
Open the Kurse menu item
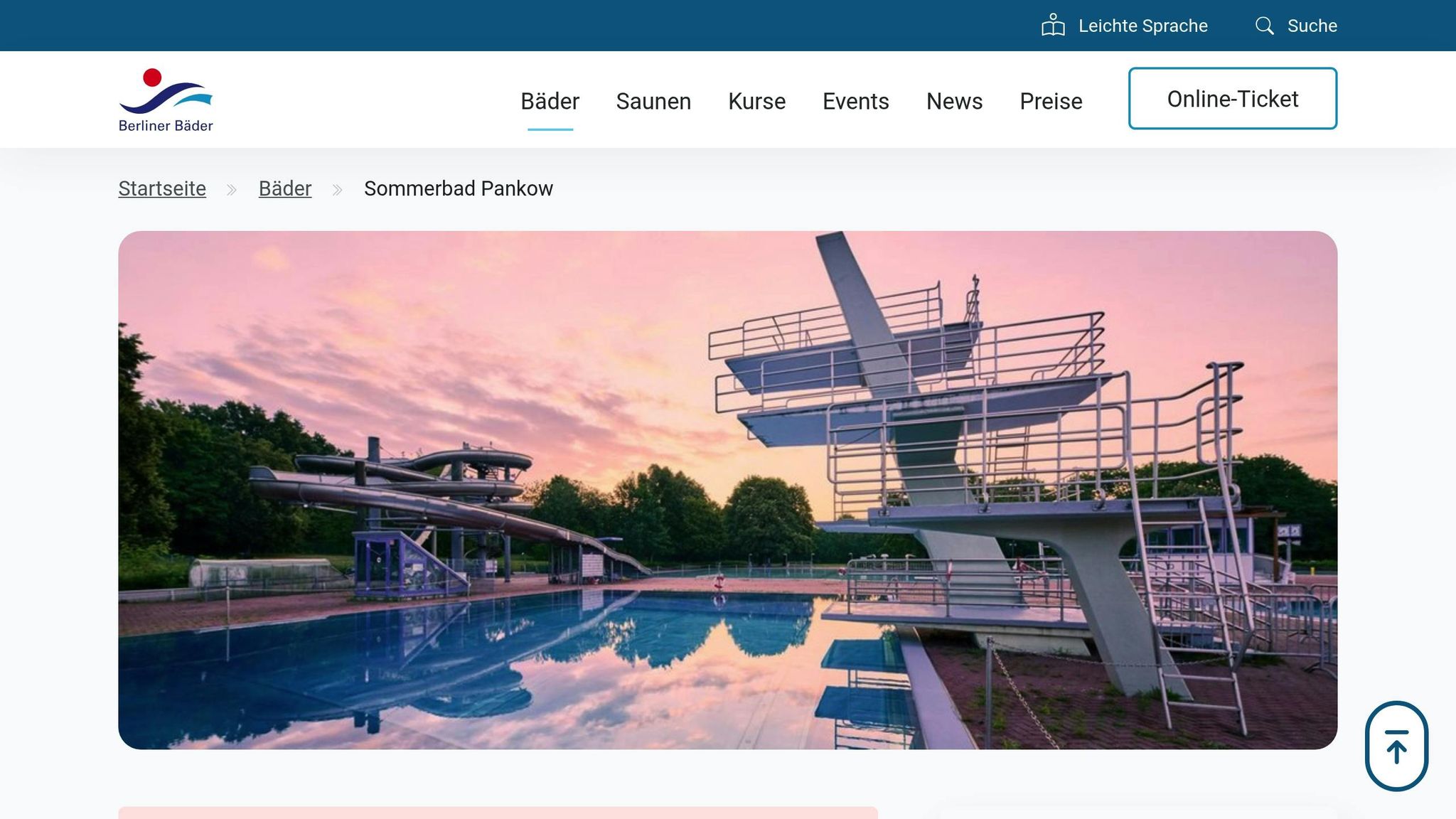click(x=756, y=102)
